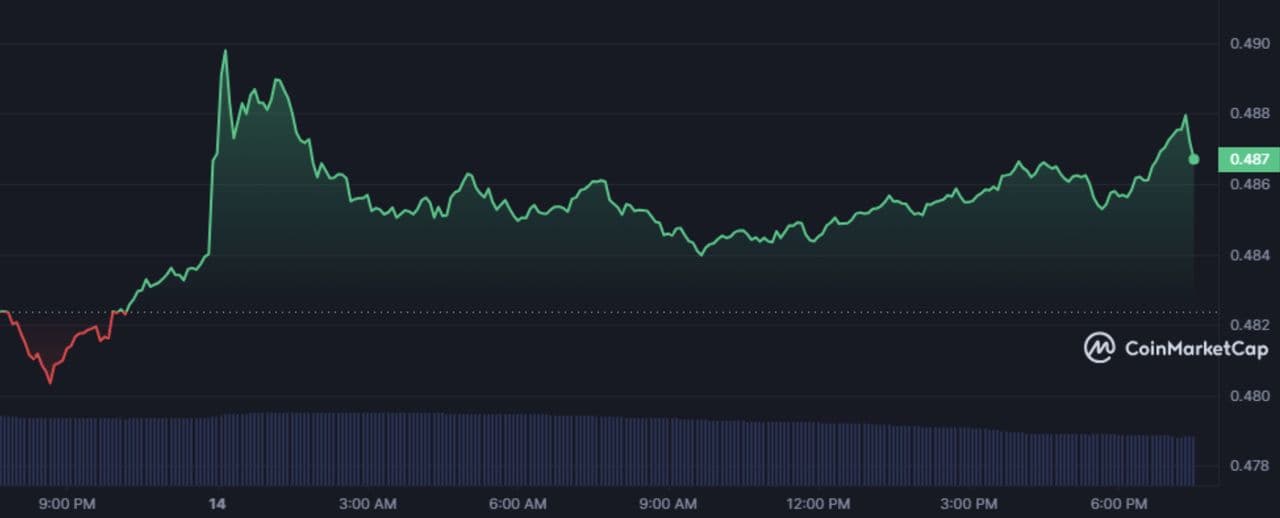
Task: Click the green 0.487 current price tag
Action: [1248, 159]
